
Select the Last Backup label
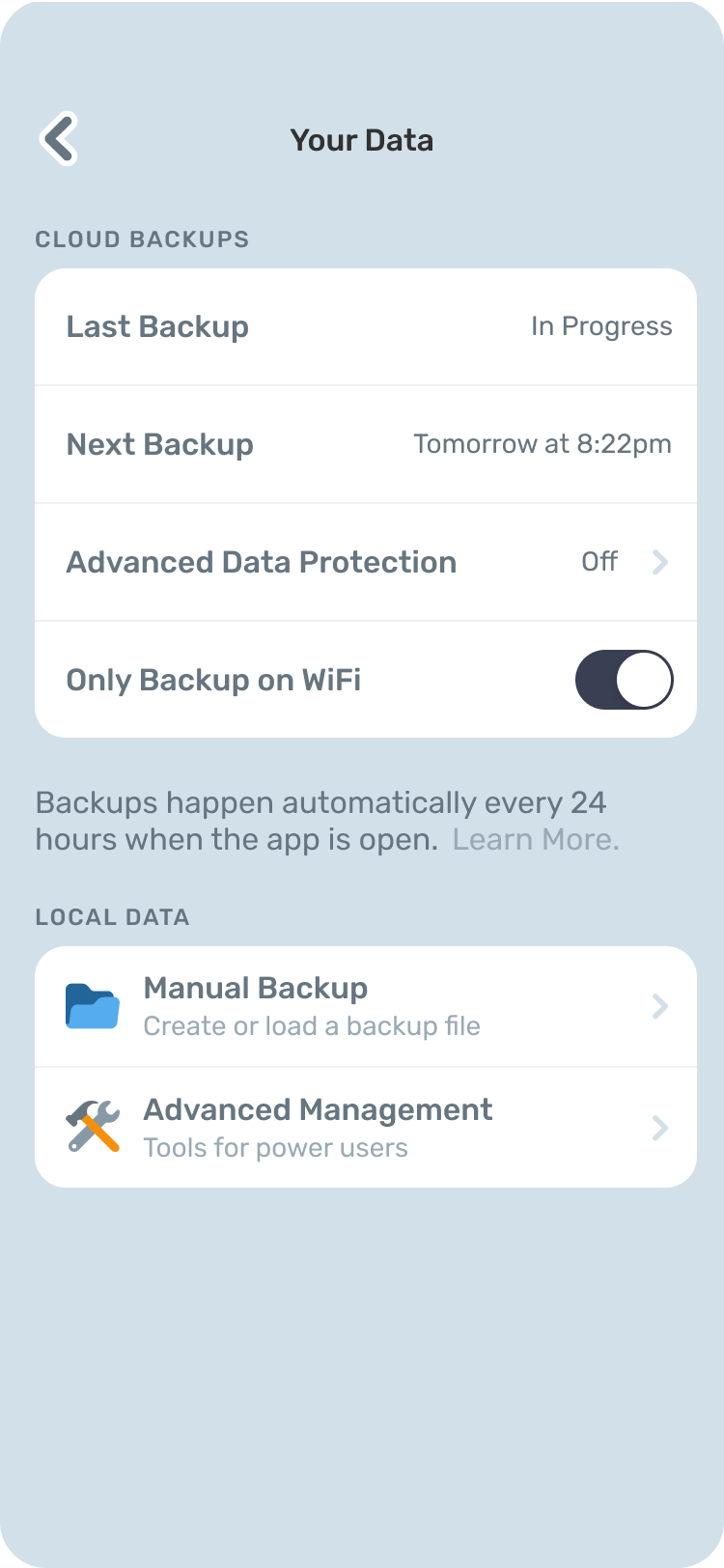coord(157,326)
